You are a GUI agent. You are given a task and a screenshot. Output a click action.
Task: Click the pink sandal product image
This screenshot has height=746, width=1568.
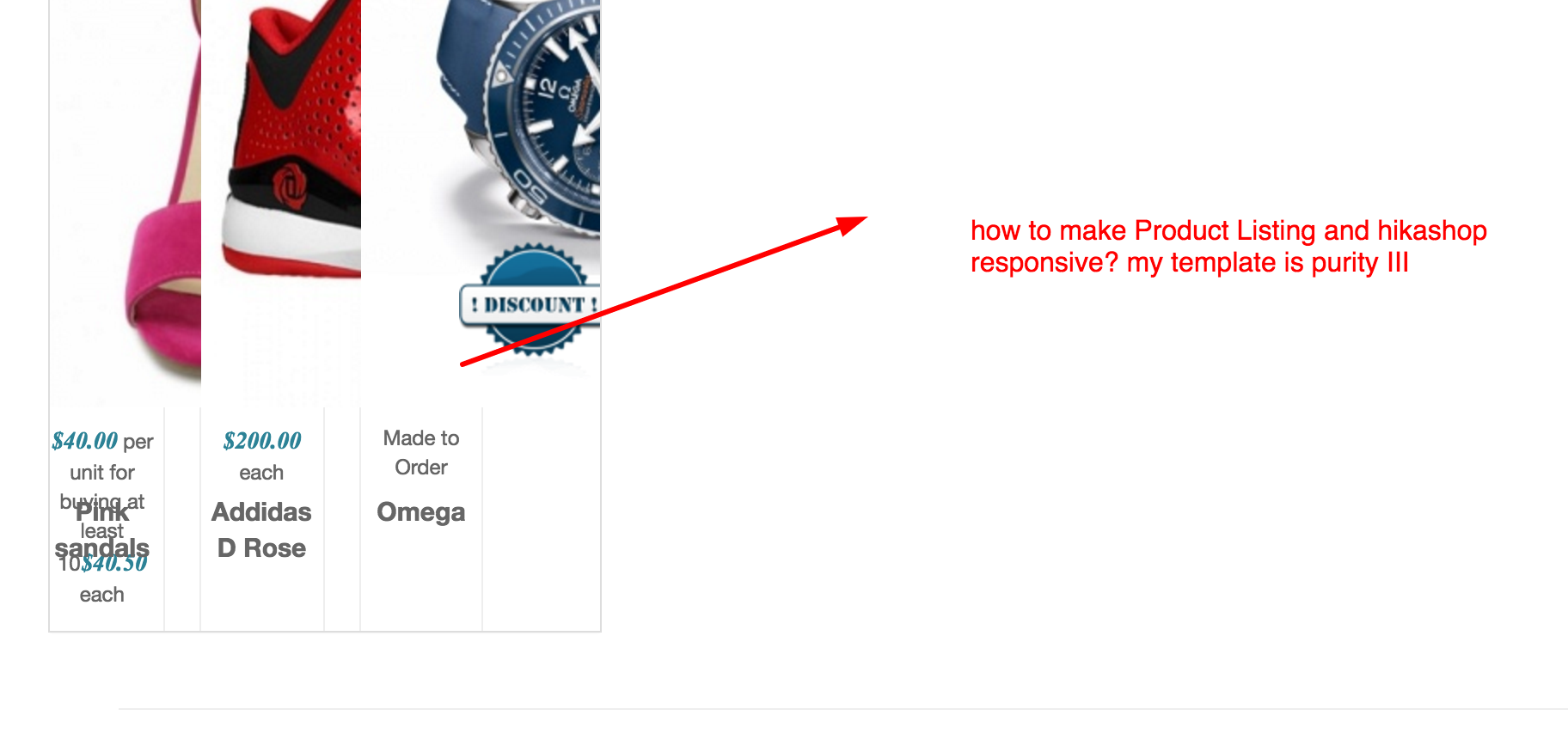click(126, 204)
